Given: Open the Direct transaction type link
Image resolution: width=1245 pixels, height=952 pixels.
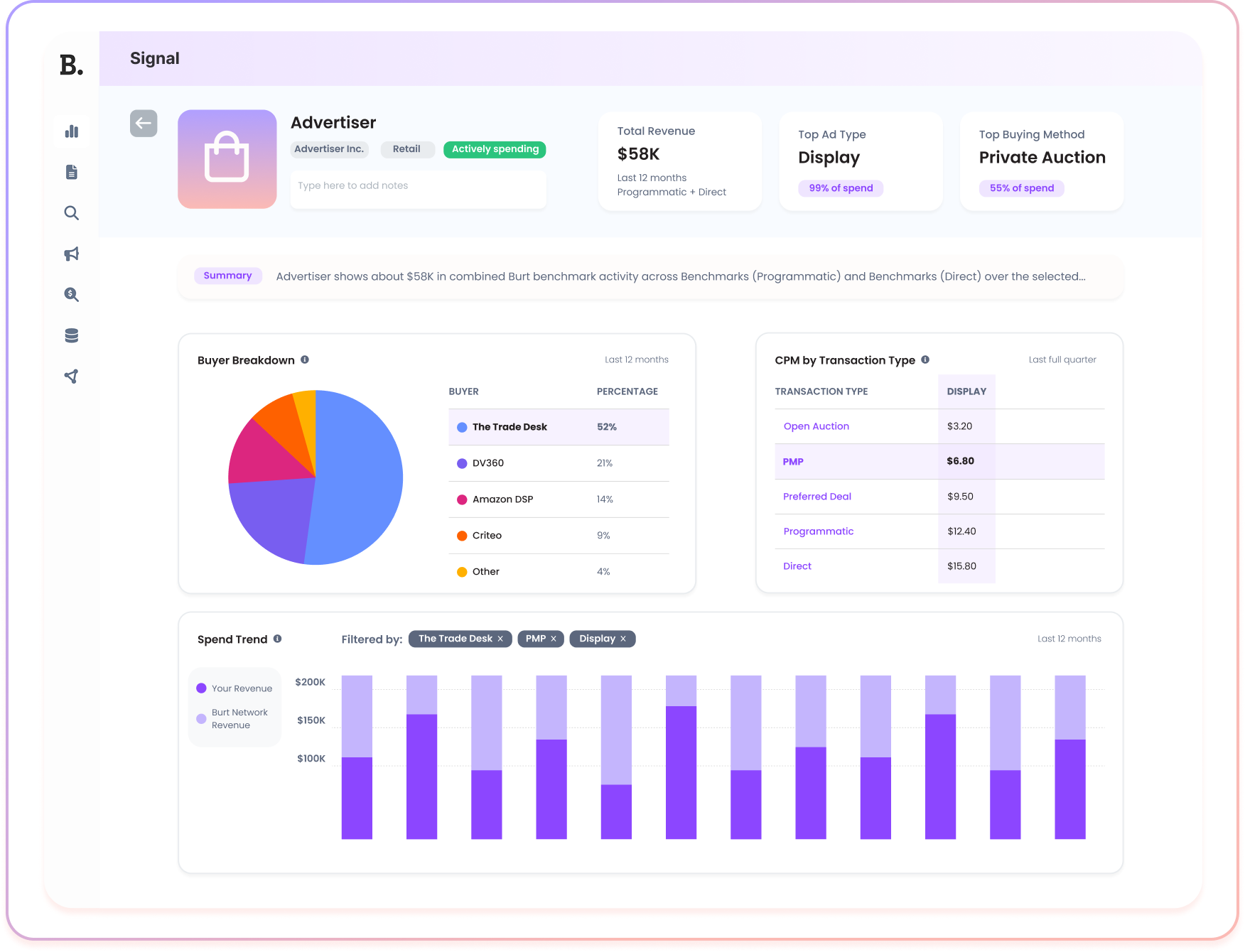Looking at the screenshot, I should (797, 566).
